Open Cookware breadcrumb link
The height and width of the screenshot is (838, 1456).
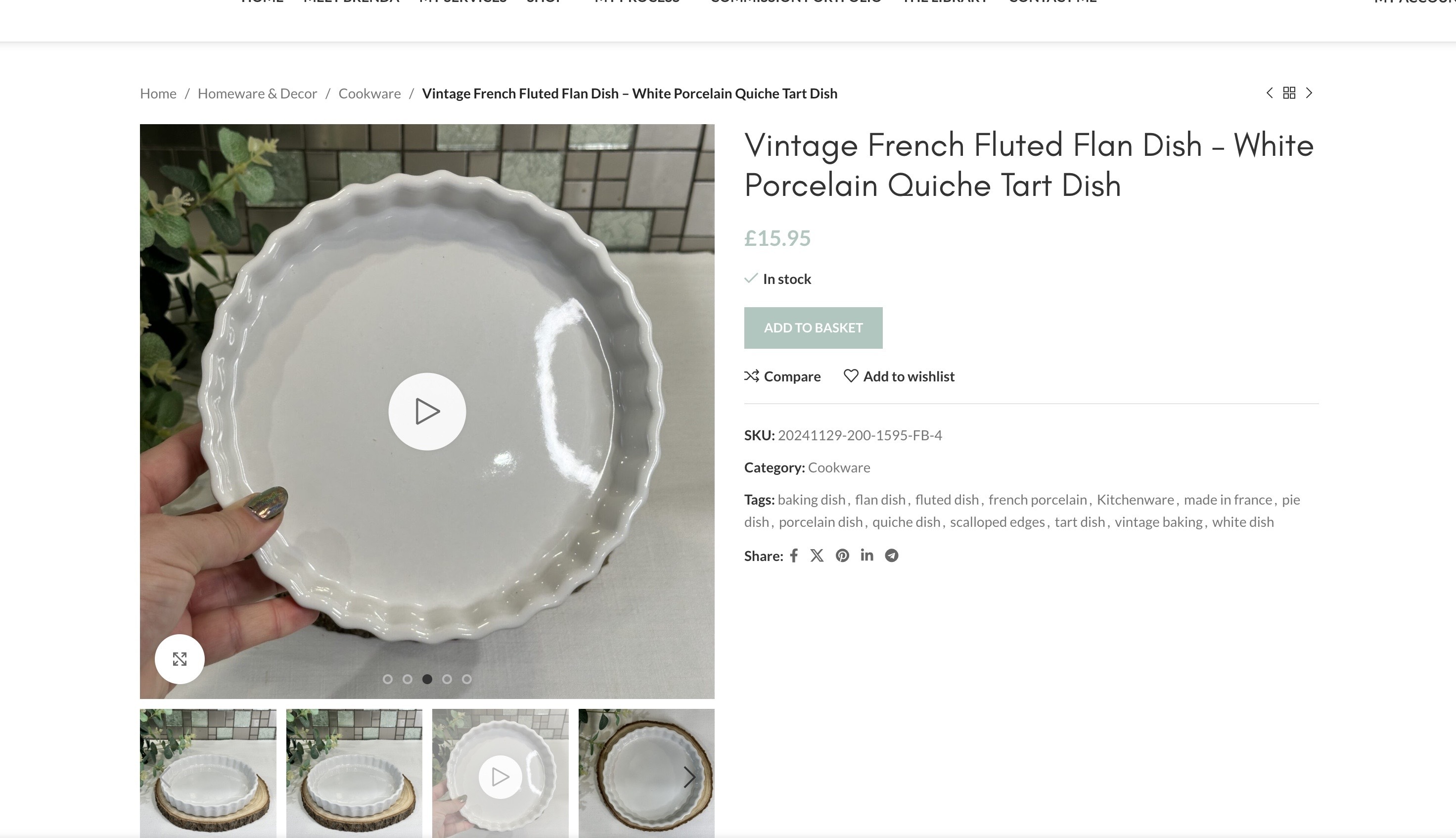369,94
